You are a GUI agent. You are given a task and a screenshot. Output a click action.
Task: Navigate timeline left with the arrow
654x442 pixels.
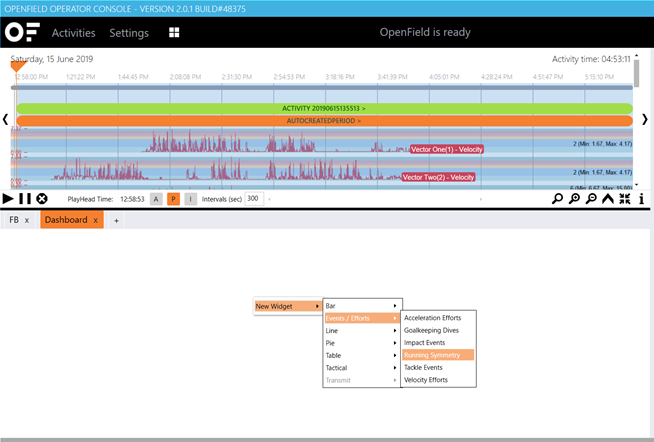(x=5, y=119)
